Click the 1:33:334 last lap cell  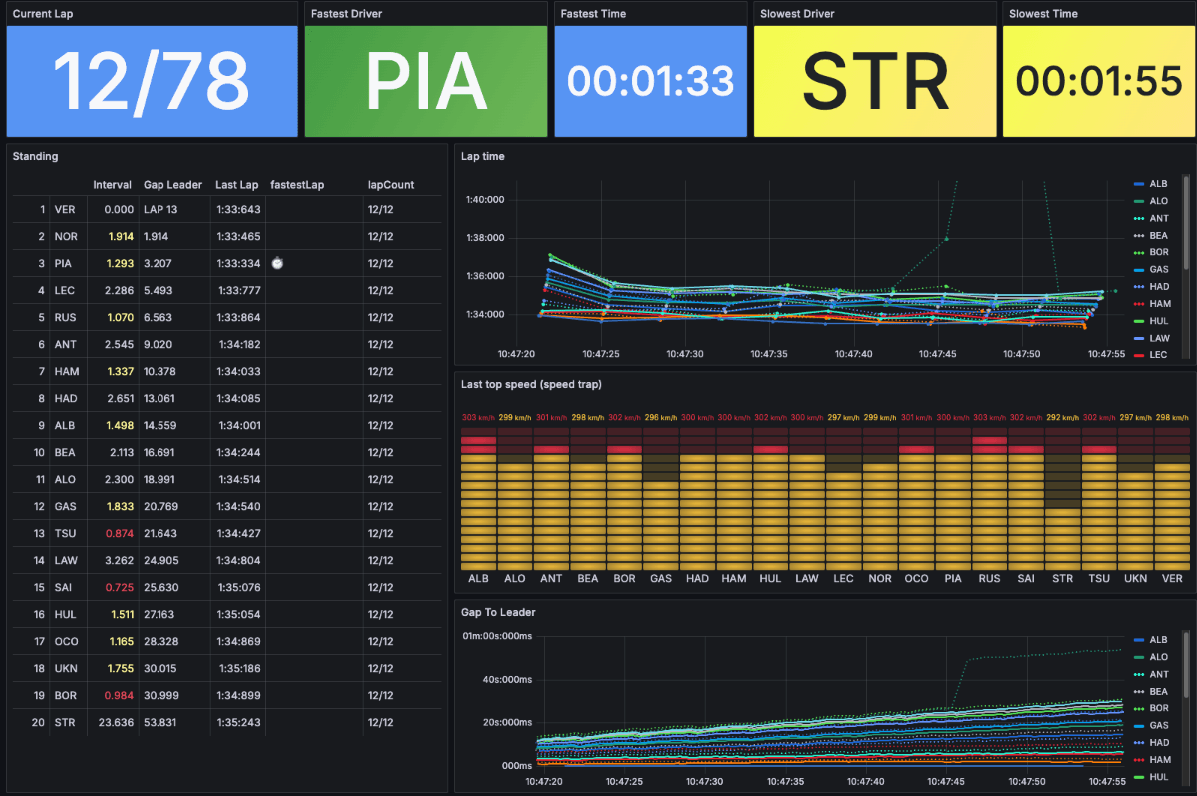(x=239, y=263)
